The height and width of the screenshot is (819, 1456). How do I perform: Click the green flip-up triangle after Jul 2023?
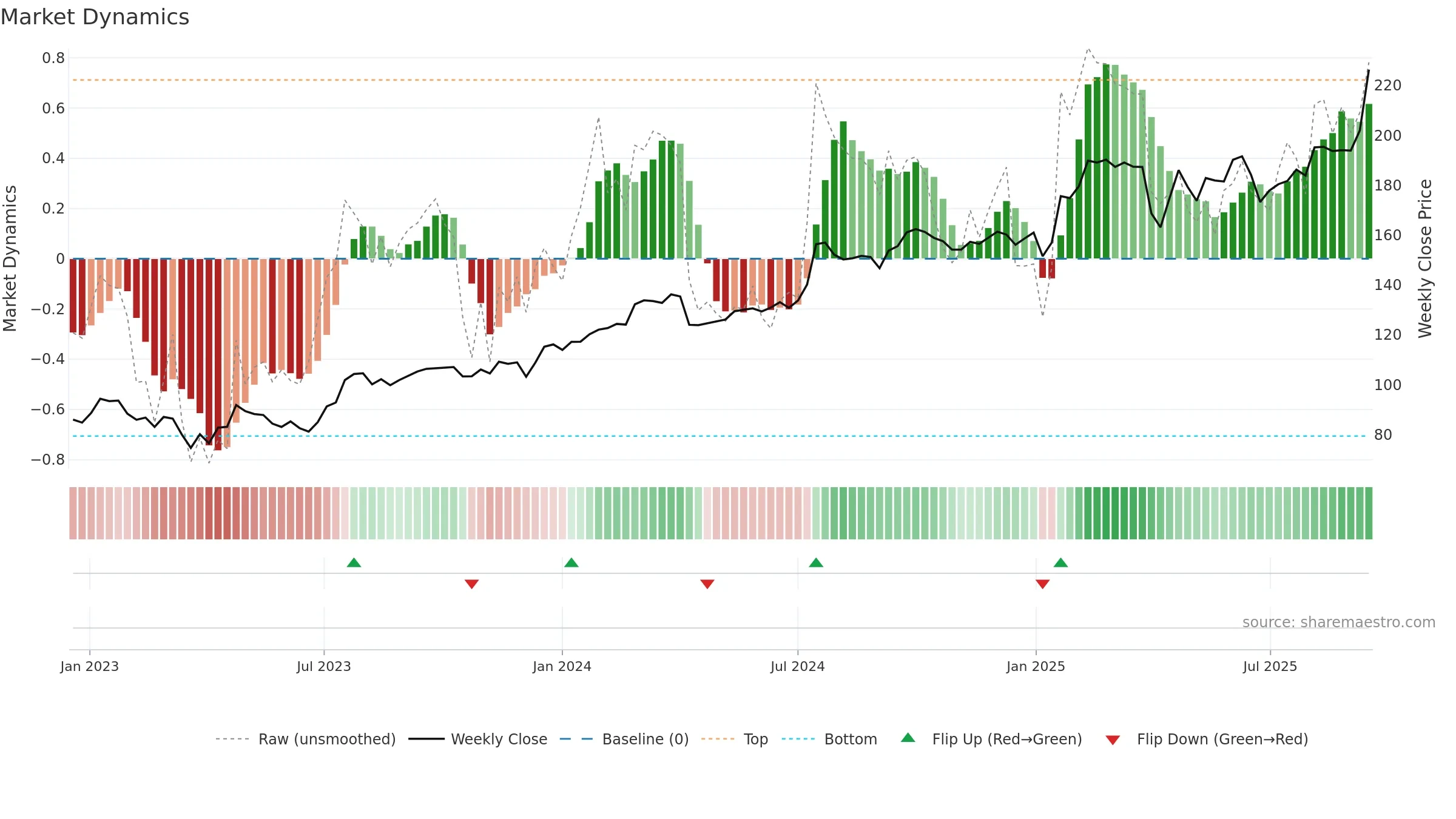(x=354, y=562)
